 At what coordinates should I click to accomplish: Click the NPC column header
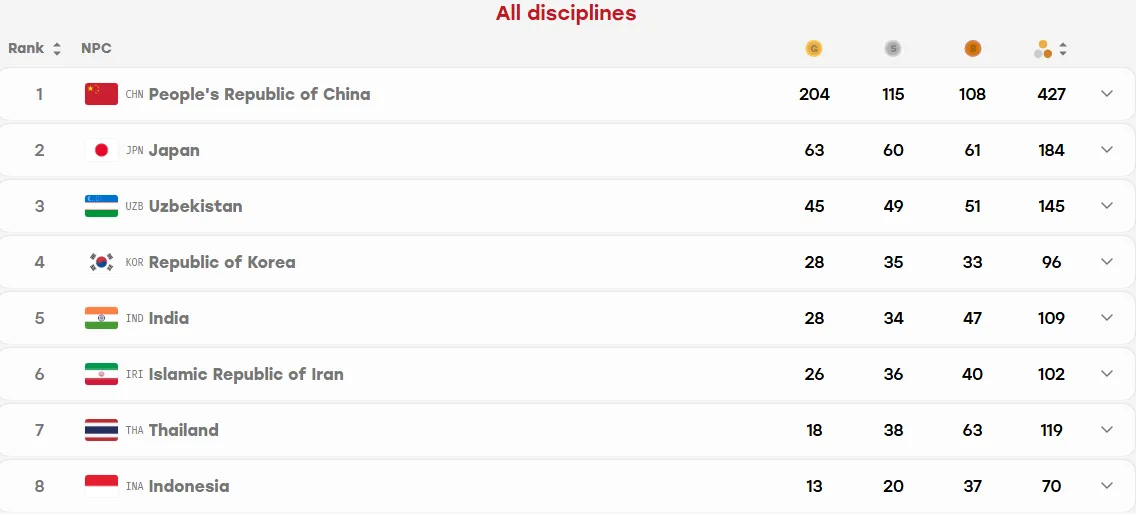coord(96,49)
